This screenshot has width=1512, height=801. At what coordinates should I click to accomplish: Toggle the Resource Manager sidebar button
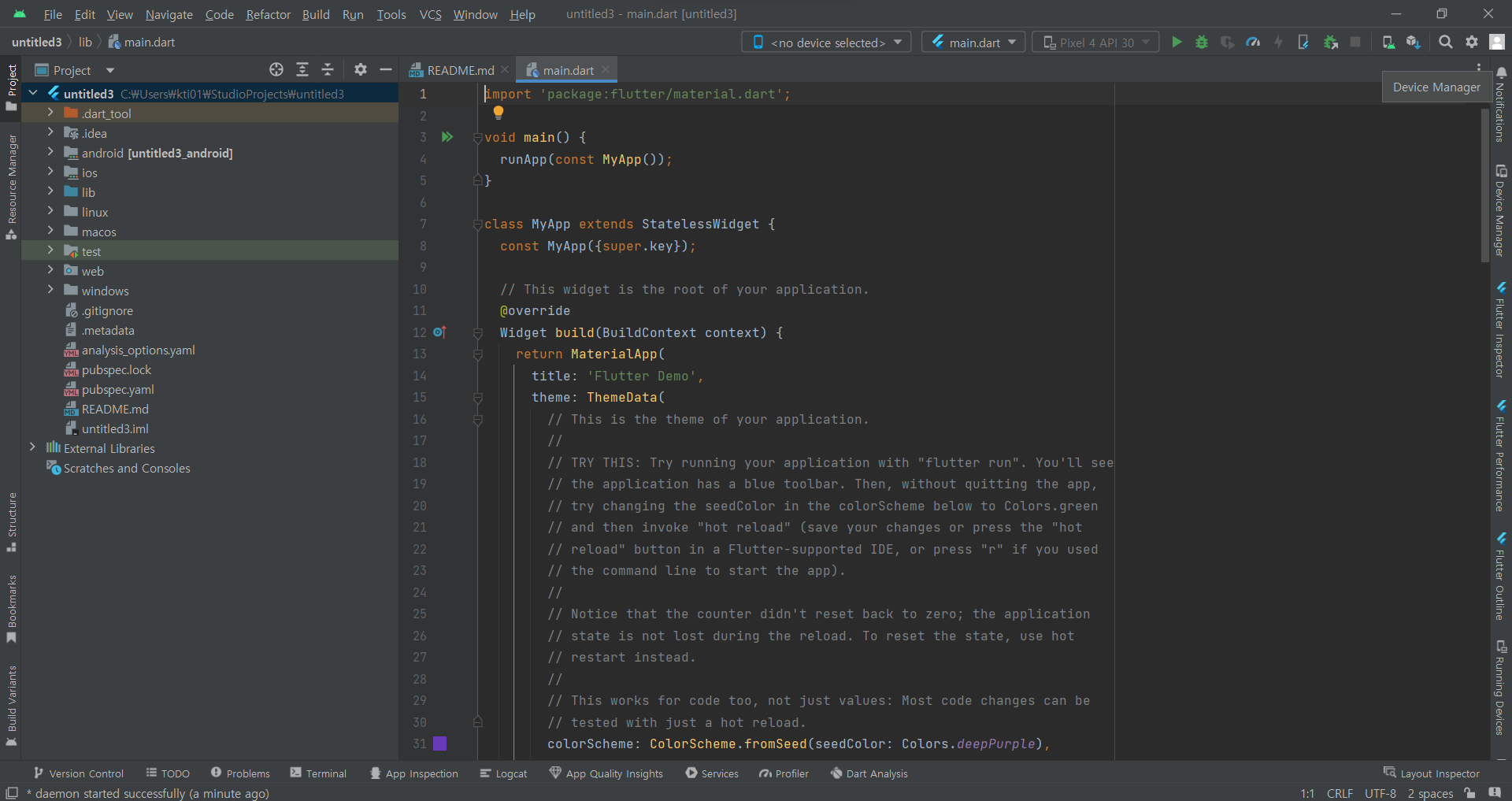pos(12,187)
